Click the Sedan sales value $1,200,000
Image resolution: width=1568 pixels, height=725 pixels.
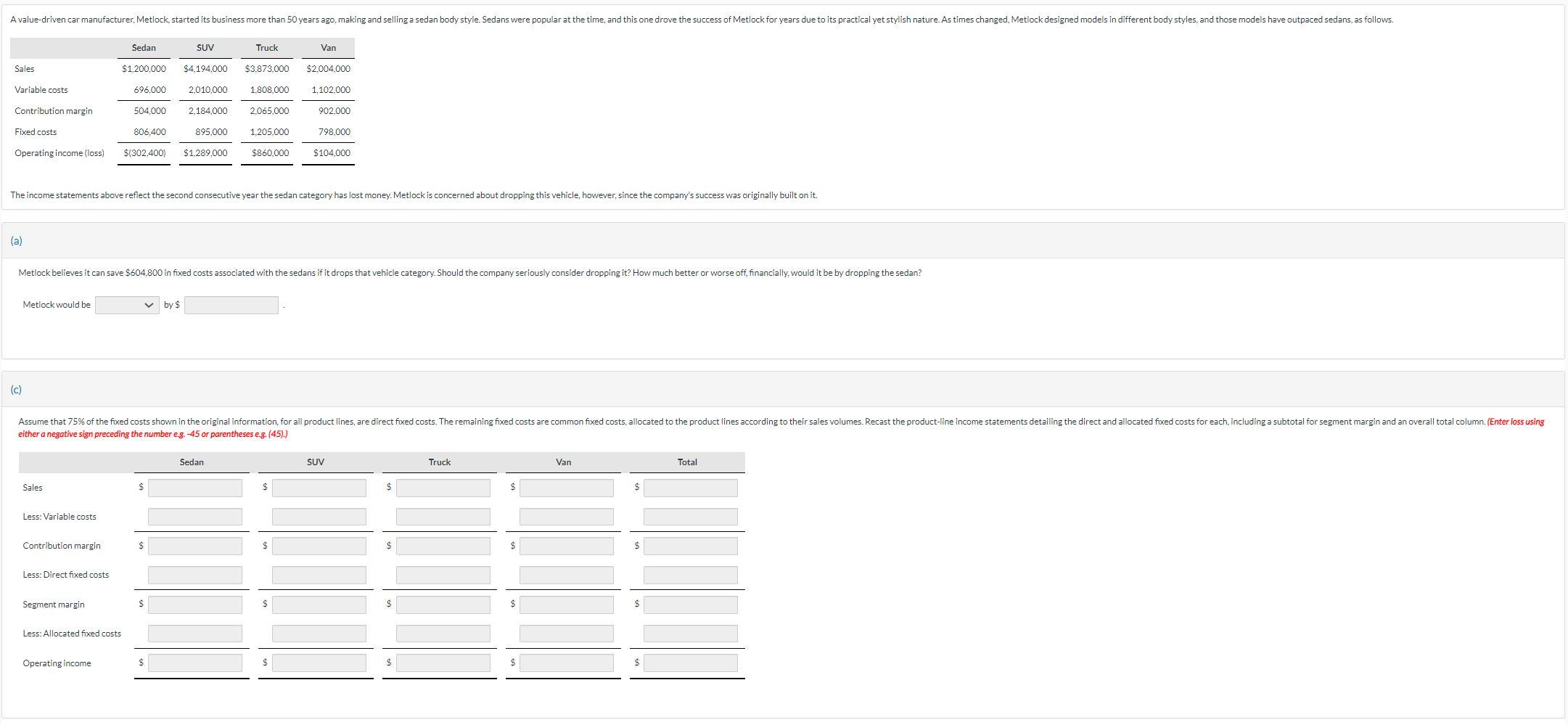144,69
